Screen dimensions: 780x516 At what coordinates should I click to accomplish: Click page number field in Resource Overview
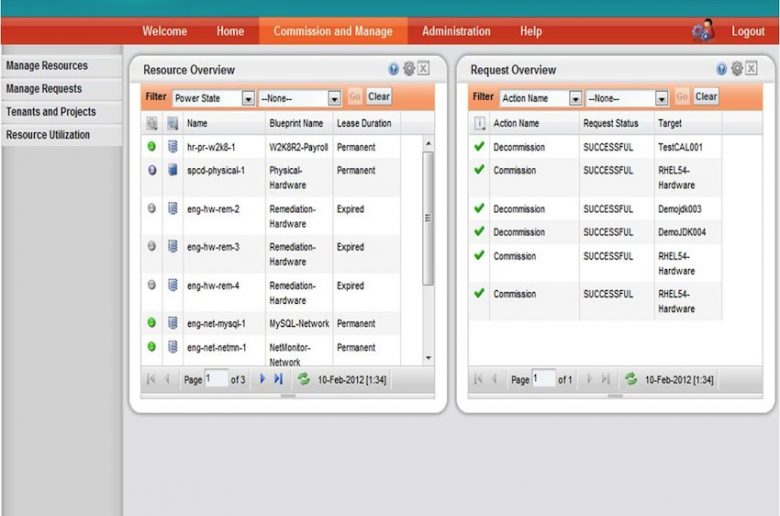(216, 379)
